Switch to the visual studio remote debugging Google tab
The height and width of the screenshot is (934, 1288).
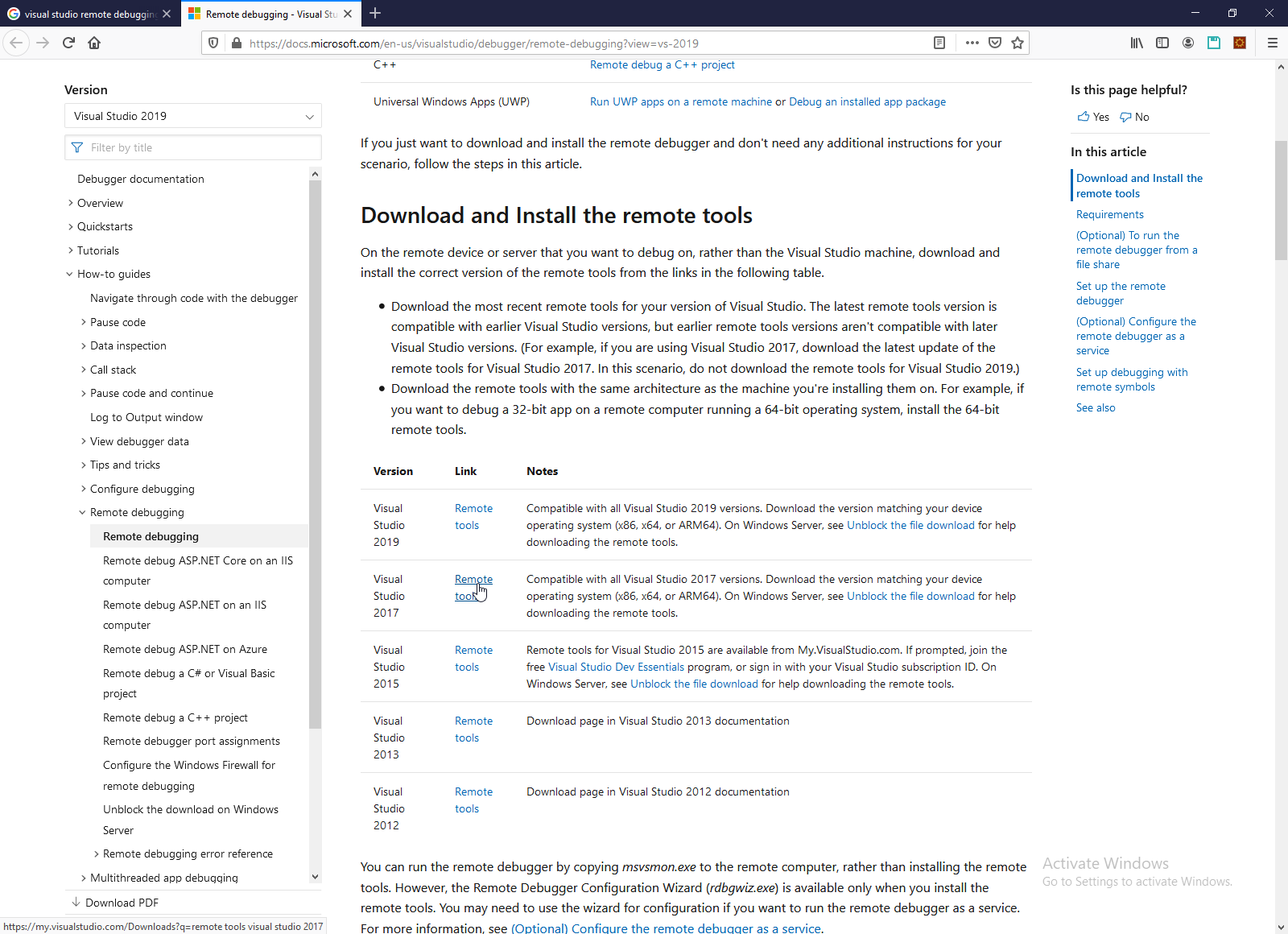[89, 14]
